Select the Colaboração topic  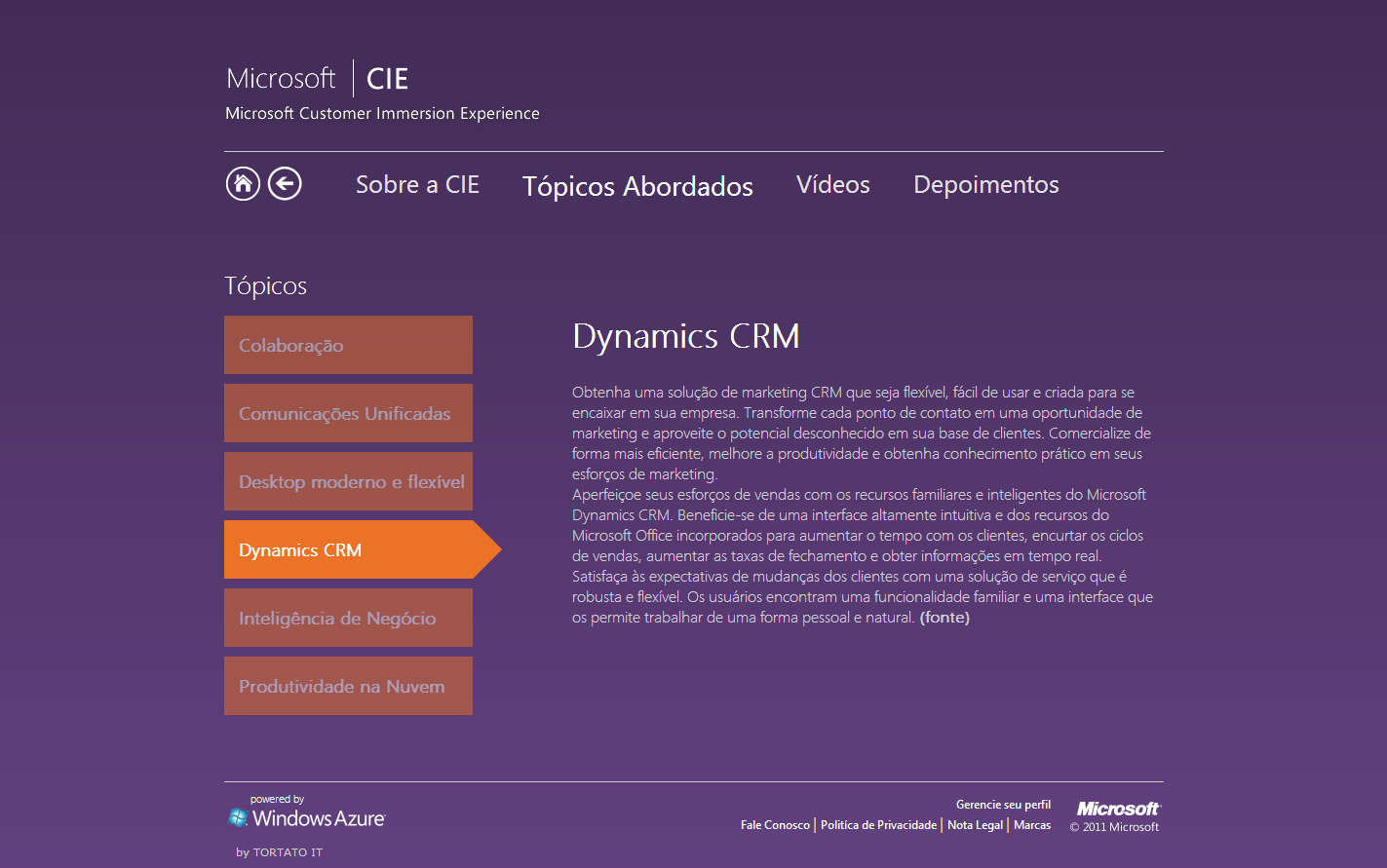[x=348, y=345]
